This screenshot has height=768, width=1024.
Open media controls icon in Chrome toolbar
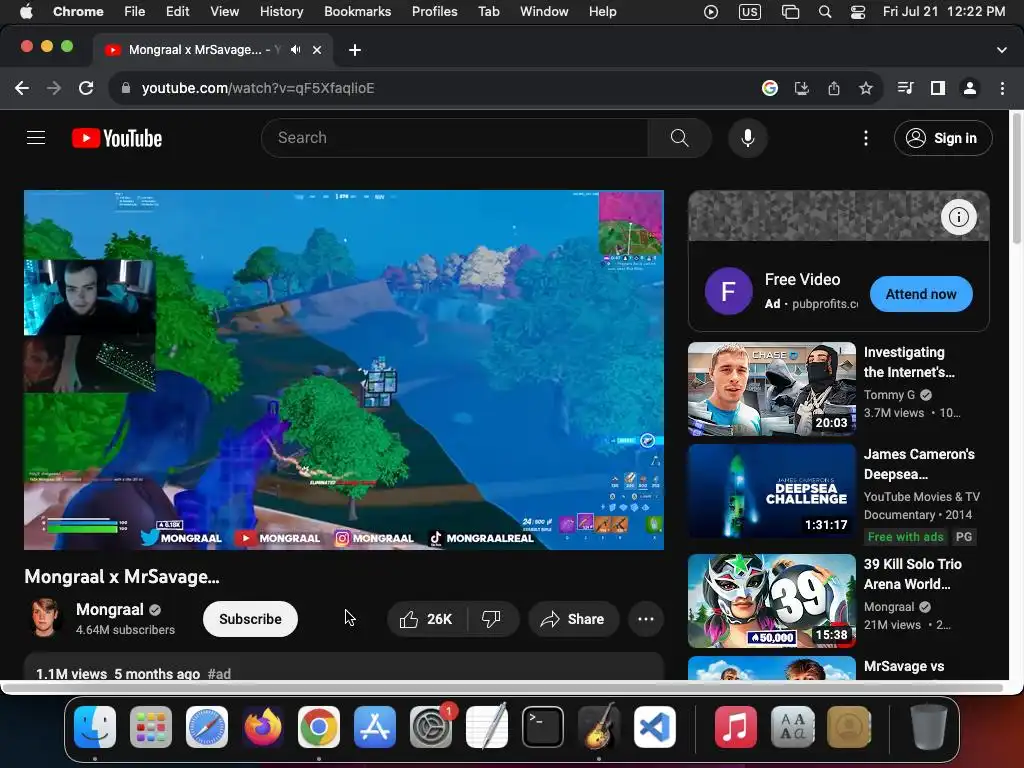906,88
